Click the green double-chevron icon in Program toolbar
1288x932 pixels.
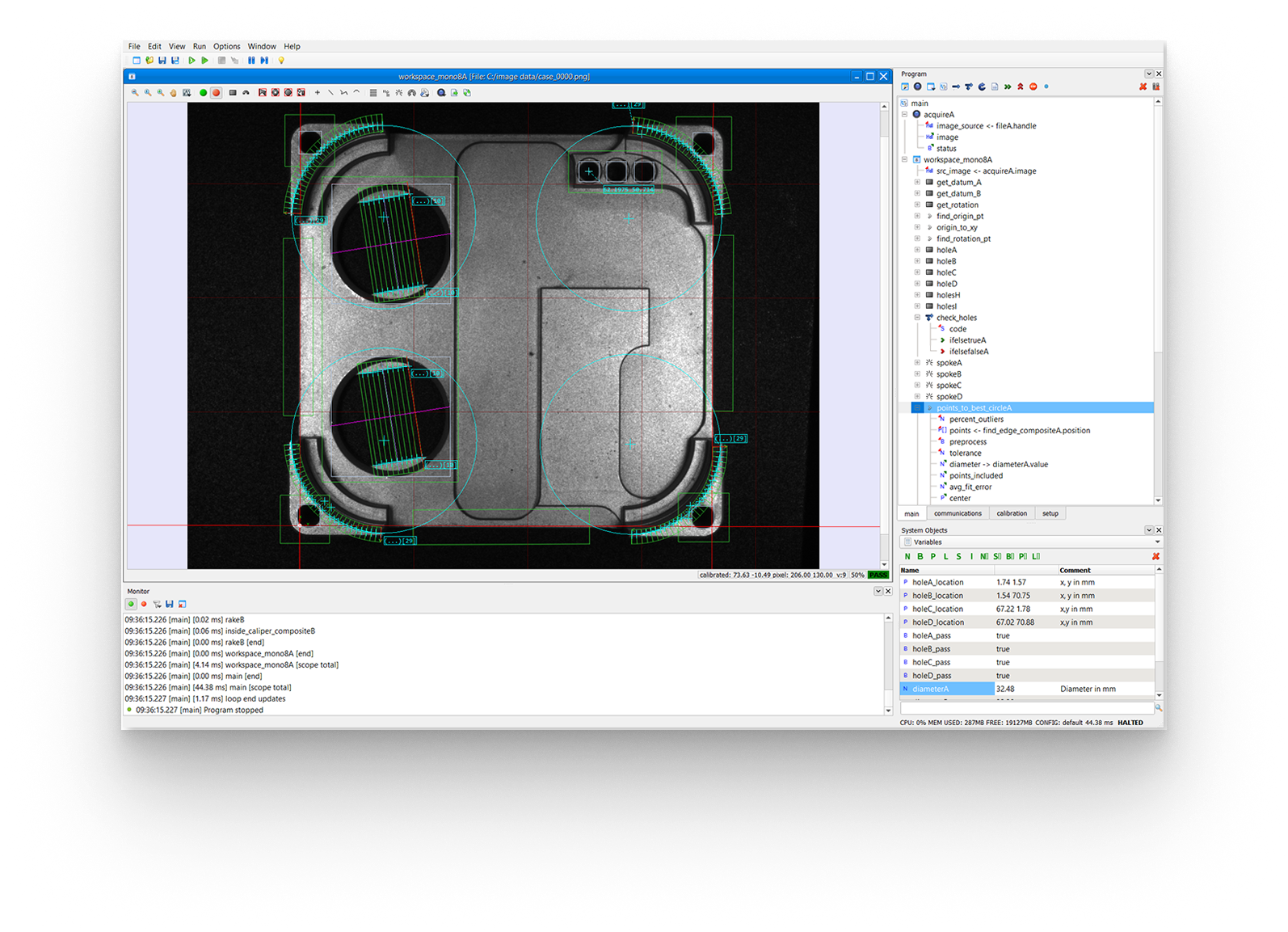(1008, 86)
